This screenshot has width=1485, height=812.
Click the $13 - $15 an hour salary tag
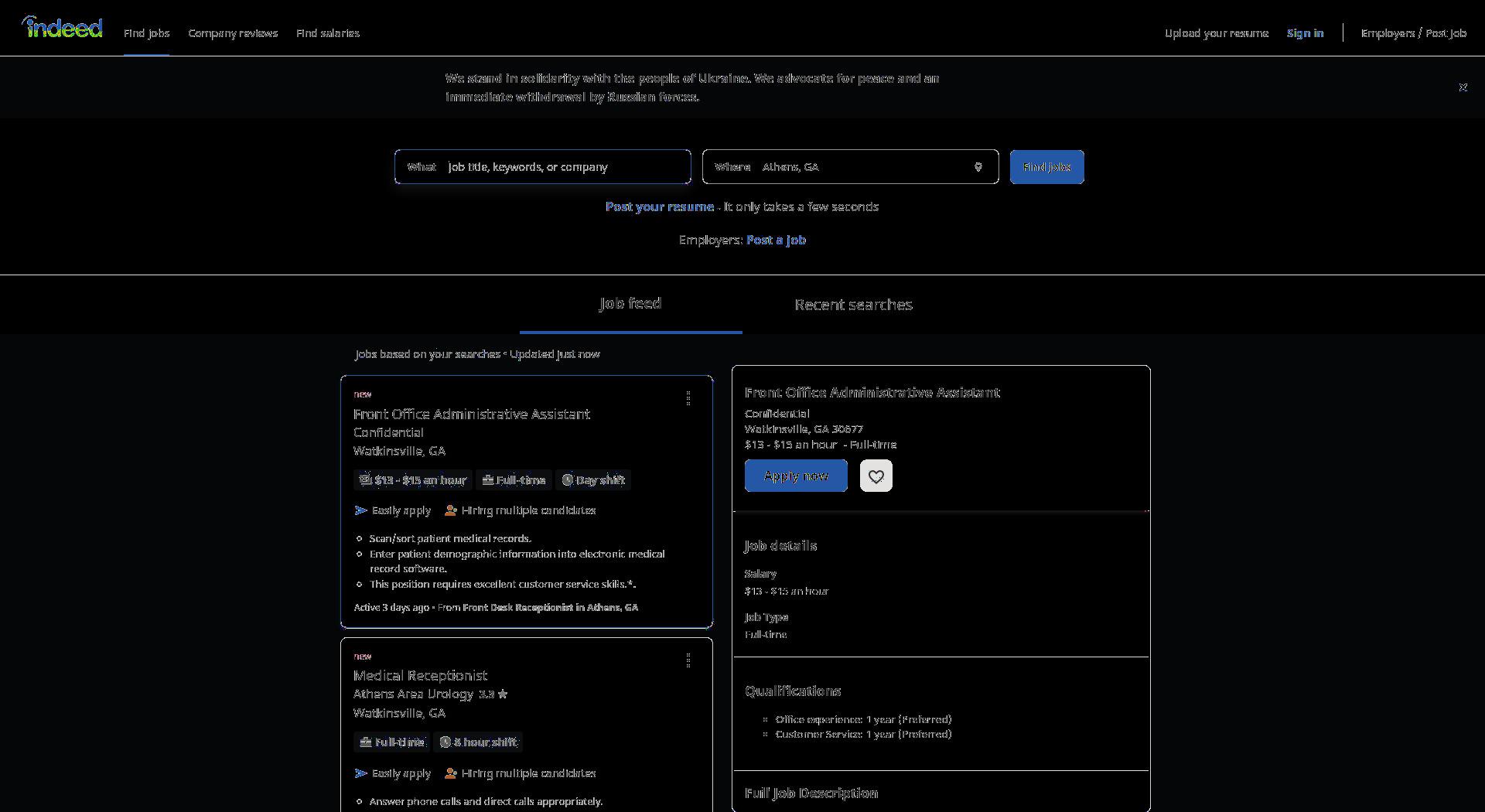[413, 480]
